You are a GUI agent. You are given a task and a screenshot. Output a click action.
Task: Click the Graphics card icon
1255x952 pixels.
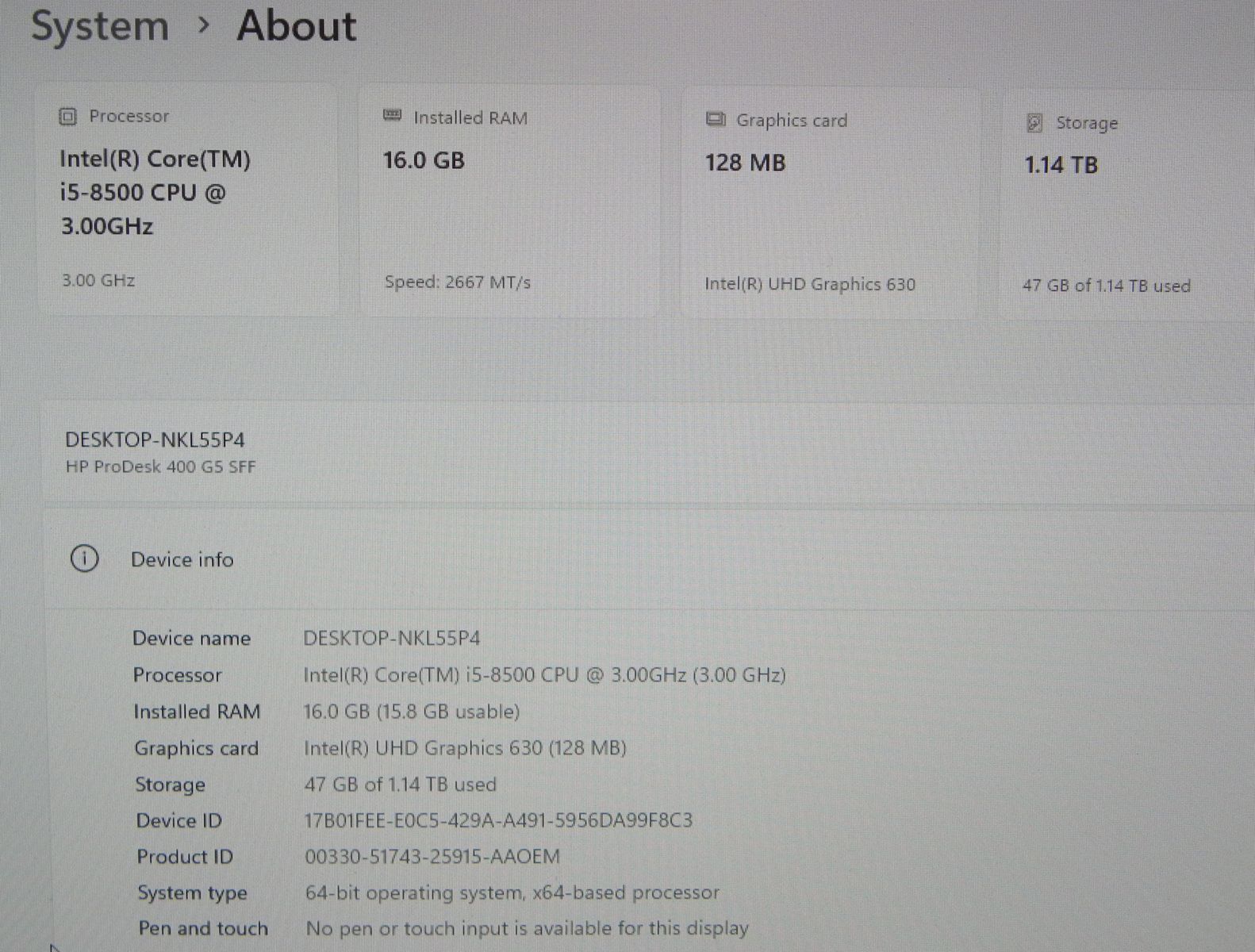click(716, 120)
